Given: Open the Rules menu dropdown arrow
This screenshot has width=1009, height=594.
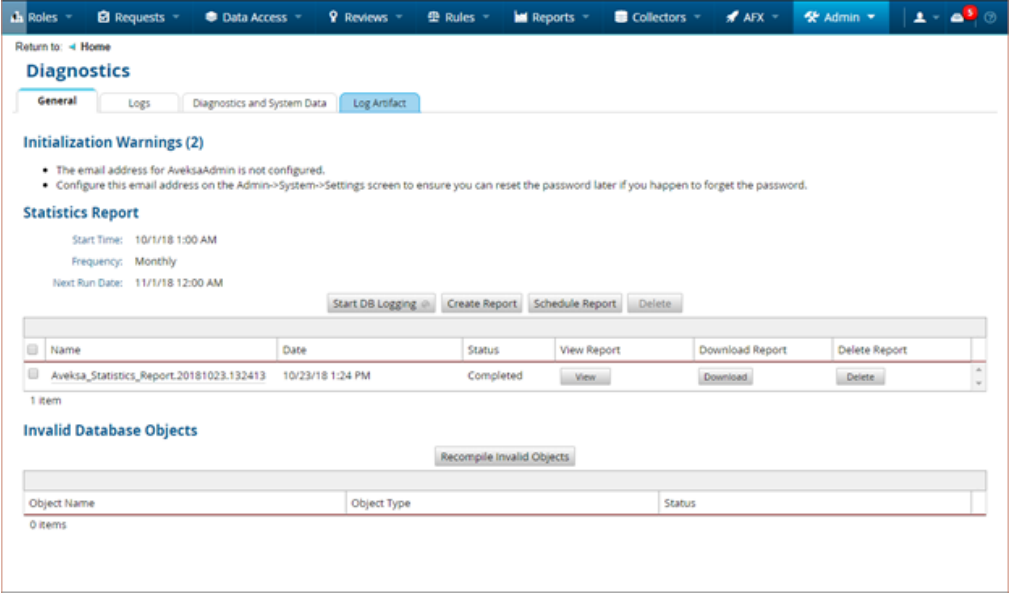Looking at the screenshot, I should point(486,17).
